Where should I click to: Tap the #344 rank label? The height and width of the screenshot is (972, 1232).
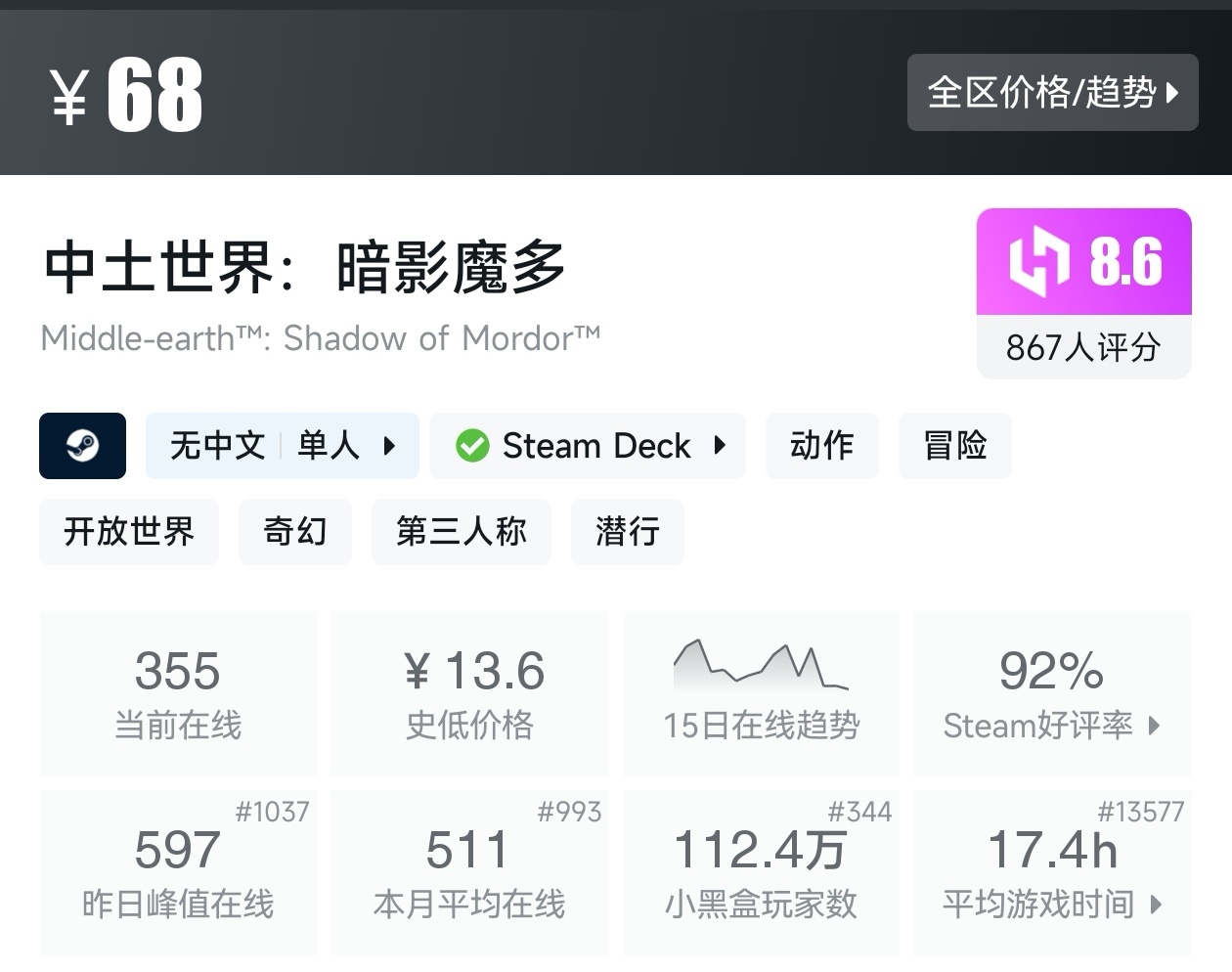tap(859, 812)
